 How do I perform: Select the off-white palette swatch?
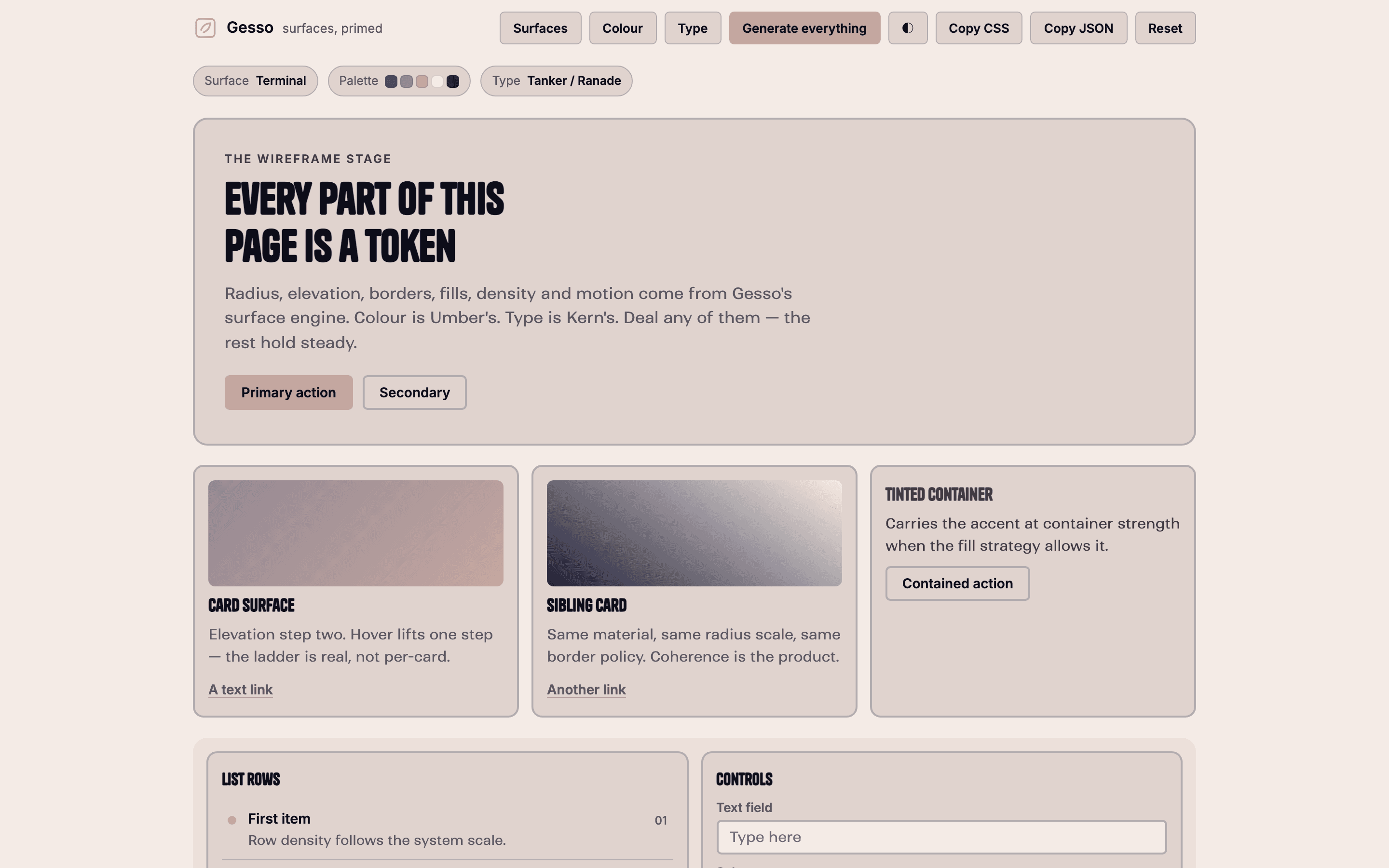437,81
